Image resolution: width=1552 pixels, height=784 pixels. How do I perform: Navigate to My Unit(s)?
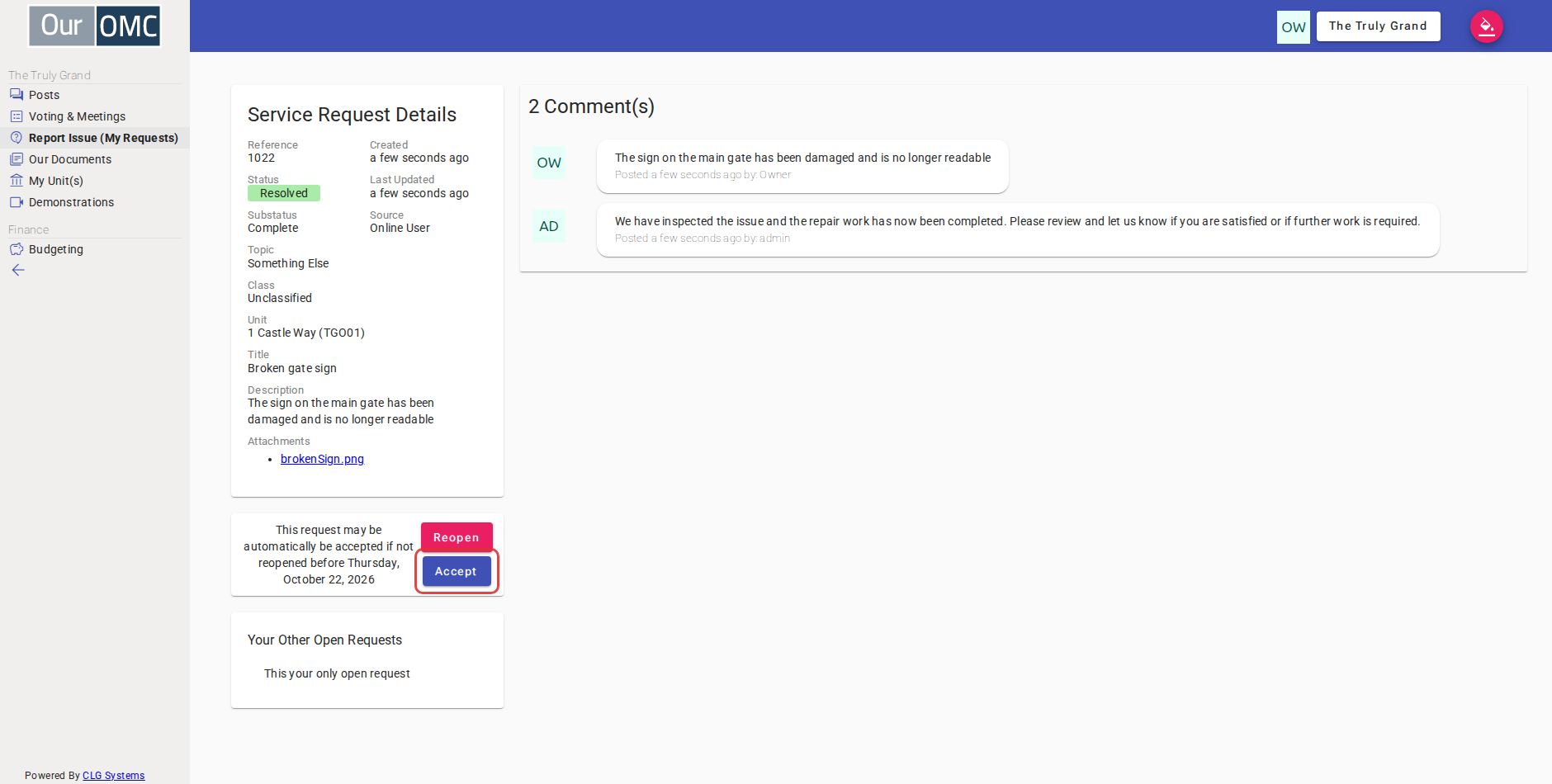(56, 181)
